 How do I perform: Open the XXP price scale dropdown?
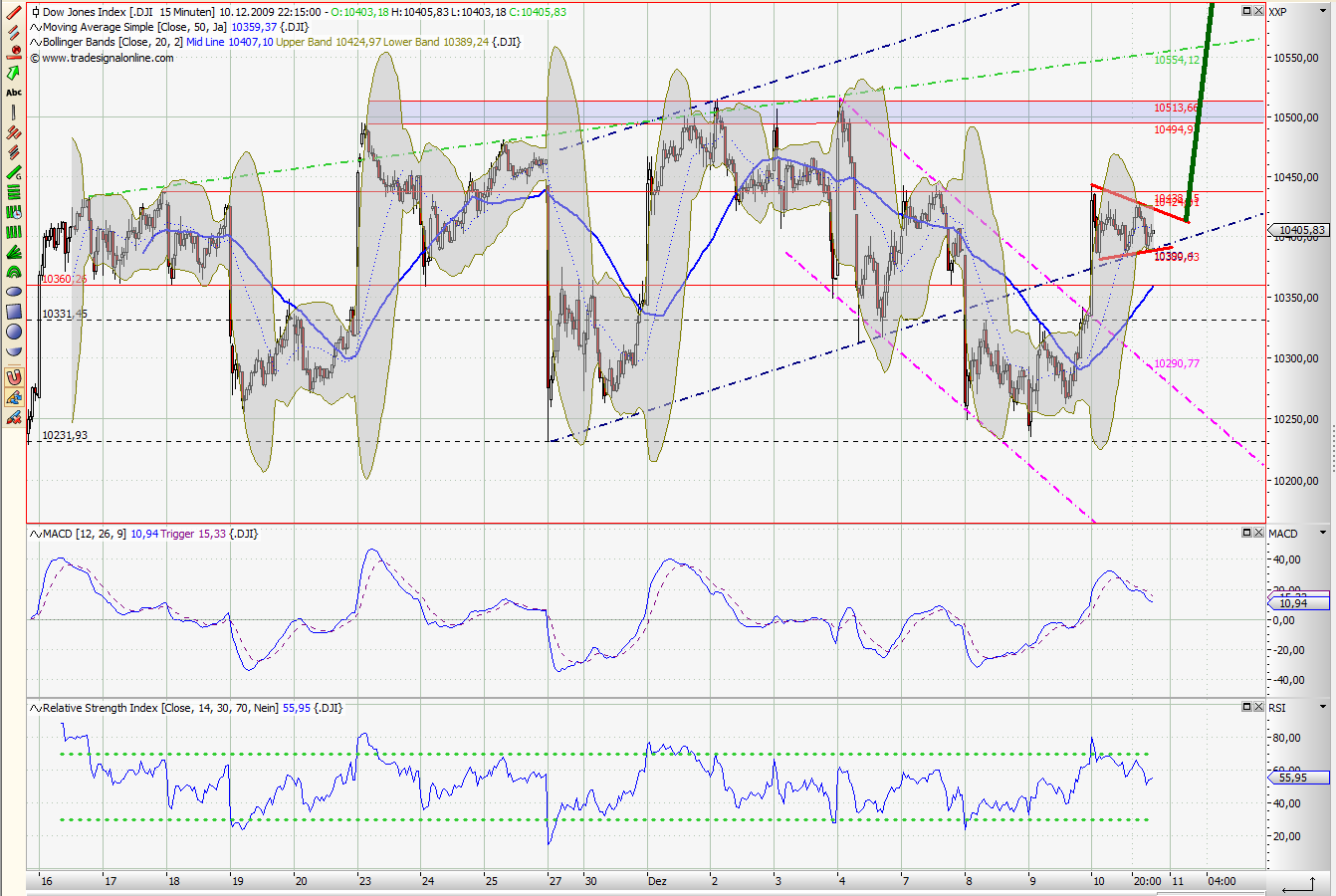point(1323,11)
